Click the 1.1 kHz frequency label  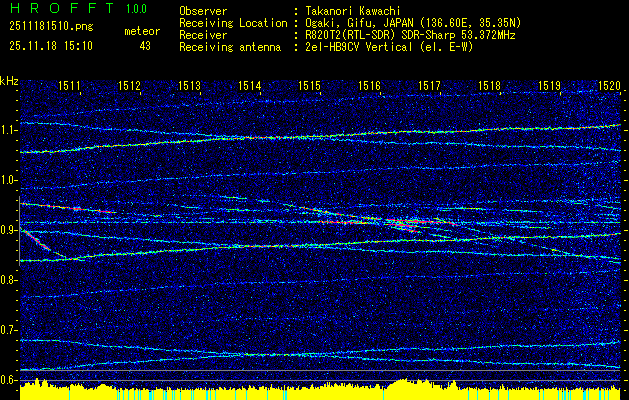click(9, 130)
